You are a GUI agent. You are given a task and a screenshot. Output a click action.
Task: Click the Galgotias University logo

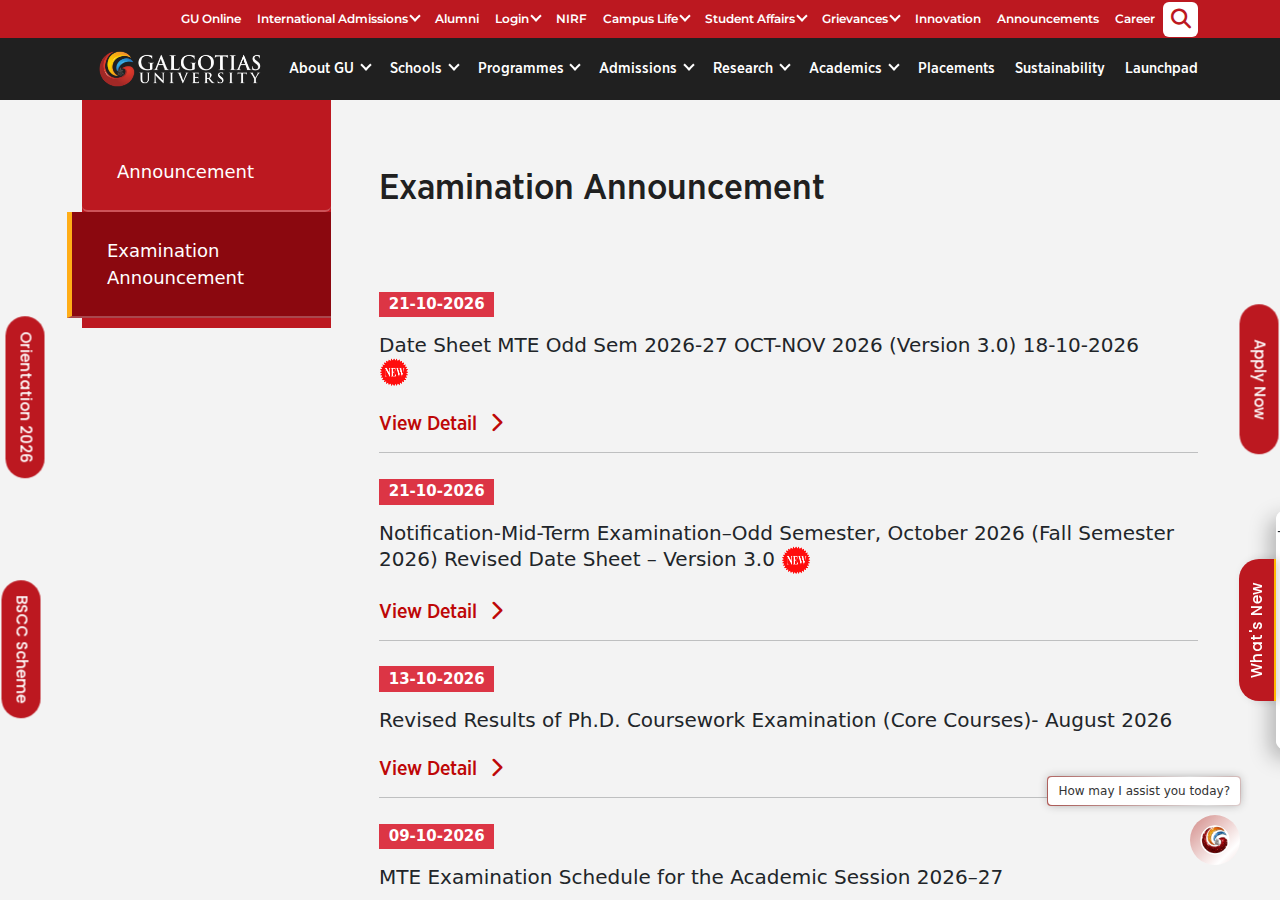(180, 68)
